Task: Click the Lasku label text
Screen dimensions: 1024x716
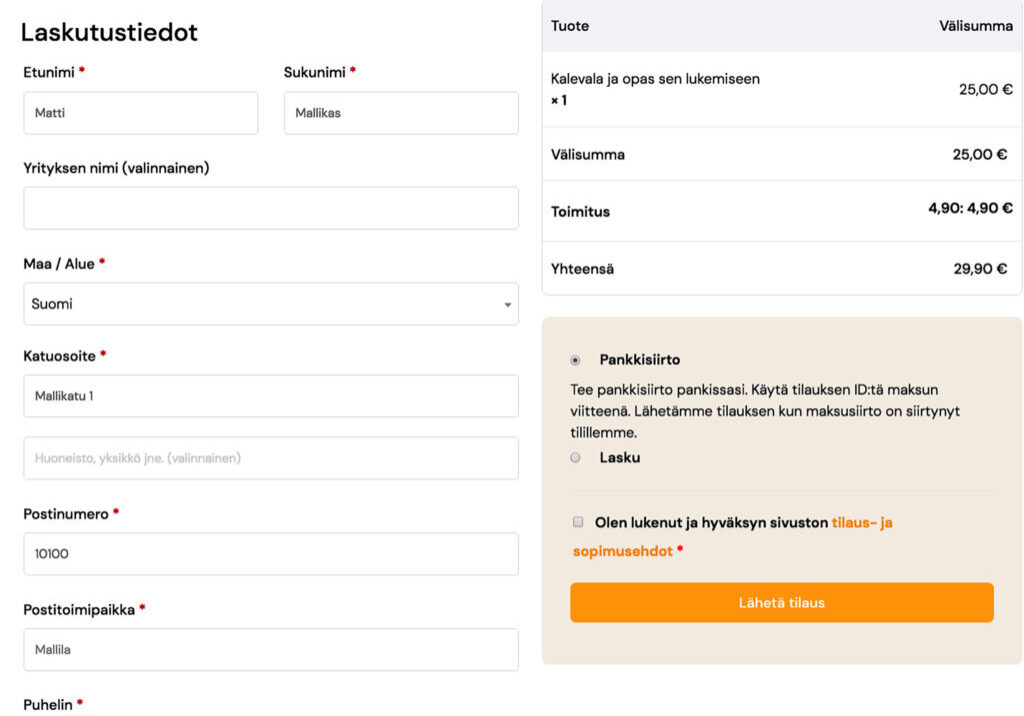Action: [620, 458]
